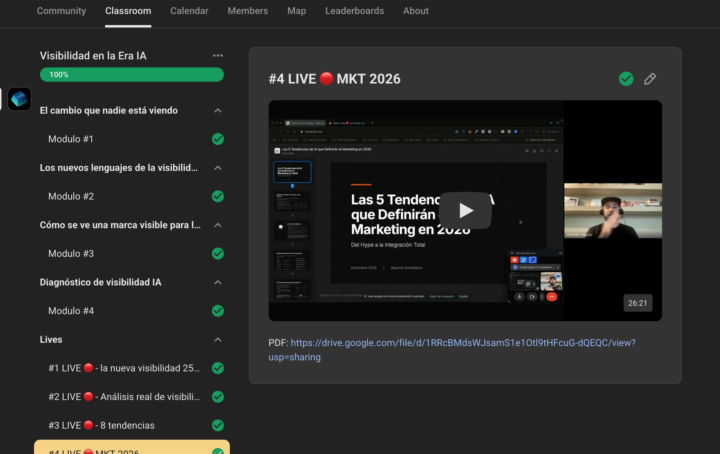The height and width of the screenshot is (454, 720).
Task: Collapse 'El cambio que nadie está viendo' section
Action: [x=218, y=111]
